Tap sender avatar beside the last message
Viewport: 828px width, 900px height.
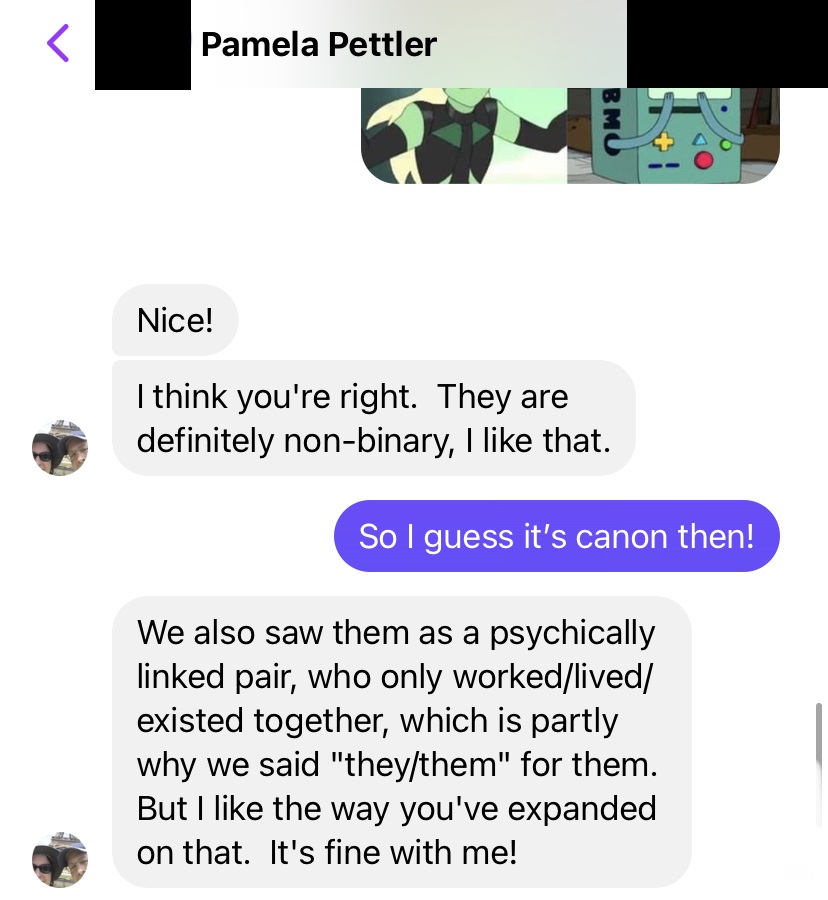pyautogui.click(x=60, y=860)
